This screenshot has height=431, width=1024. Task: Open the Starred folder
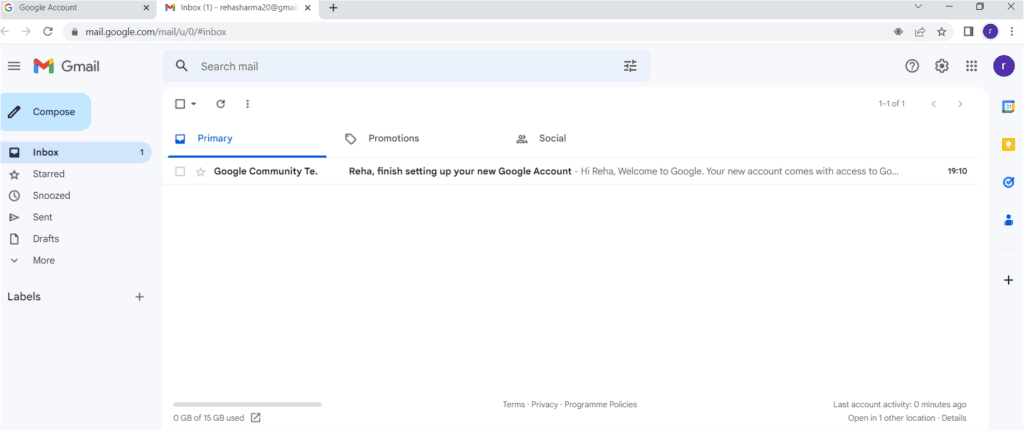pyautogui.click(x=48, y=174)
